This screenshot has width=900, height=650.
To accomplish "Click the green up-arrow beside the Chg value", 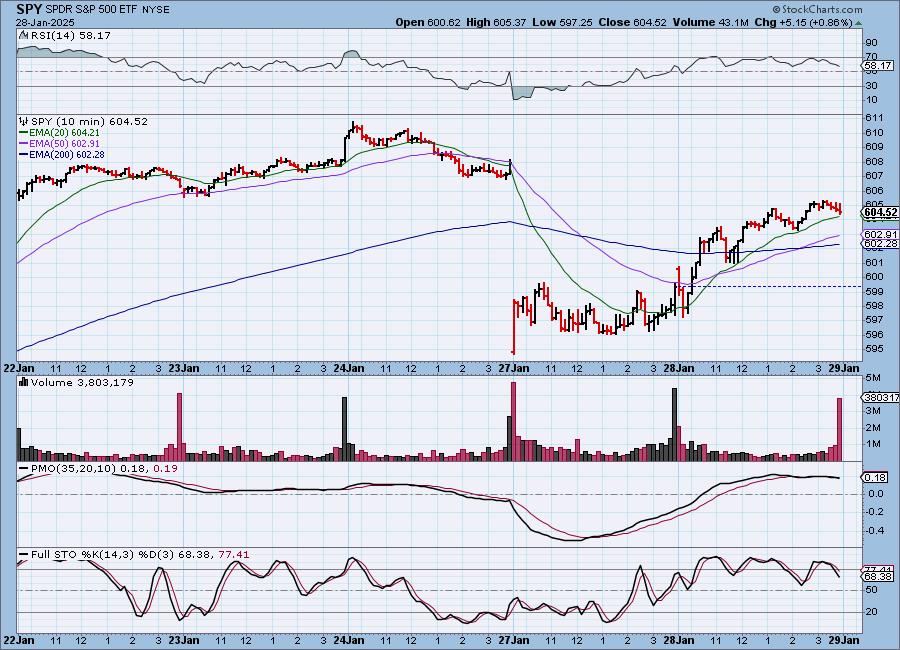I will click(859, 24).
